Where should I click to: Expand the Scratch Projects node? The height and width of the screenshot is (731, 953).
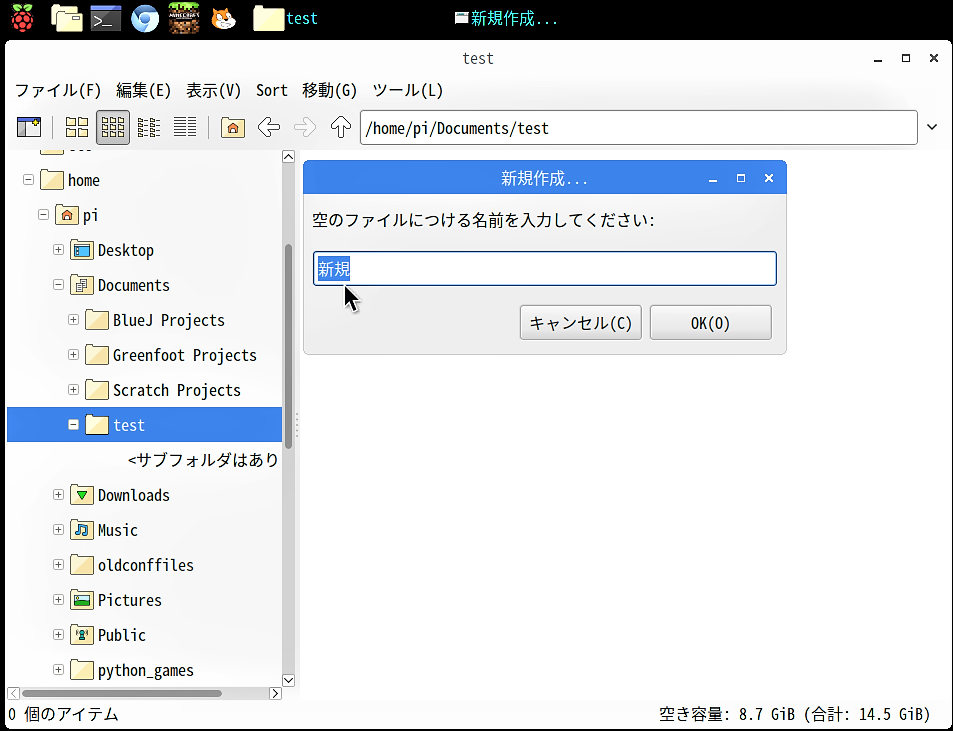pos(74,390)
